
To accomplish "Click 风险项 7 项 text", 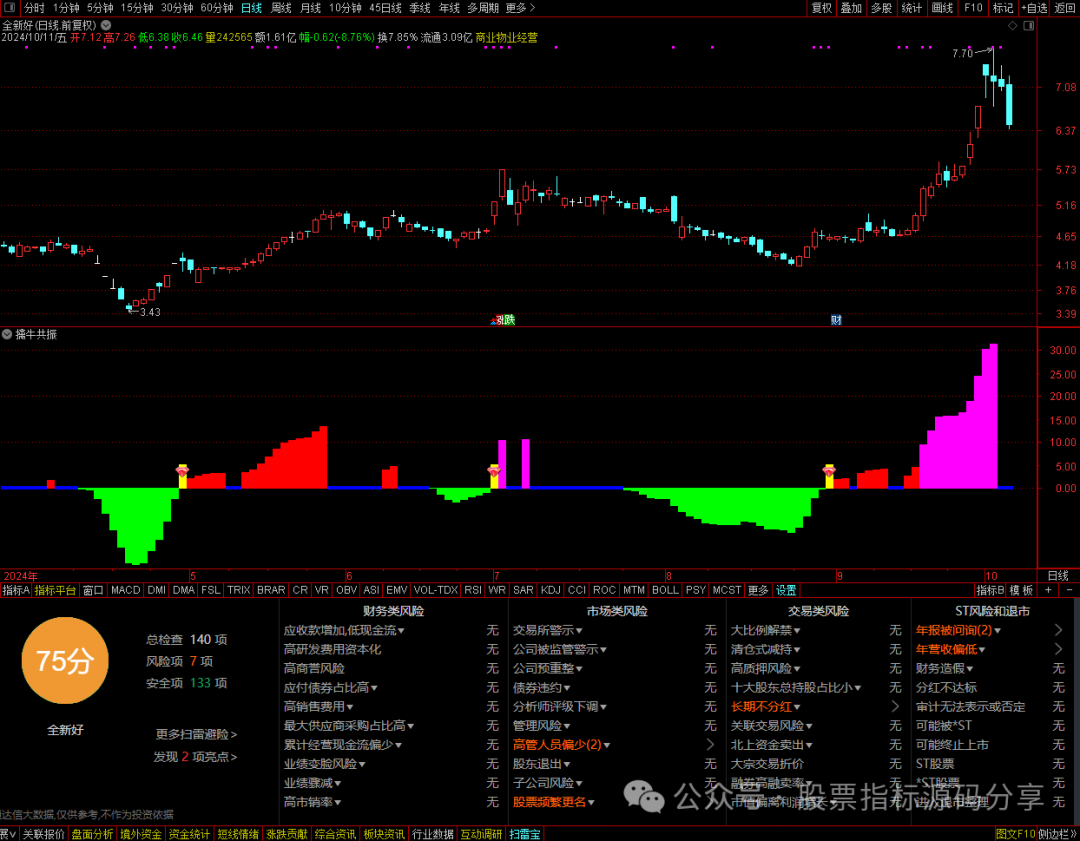I will click(179, 661).
